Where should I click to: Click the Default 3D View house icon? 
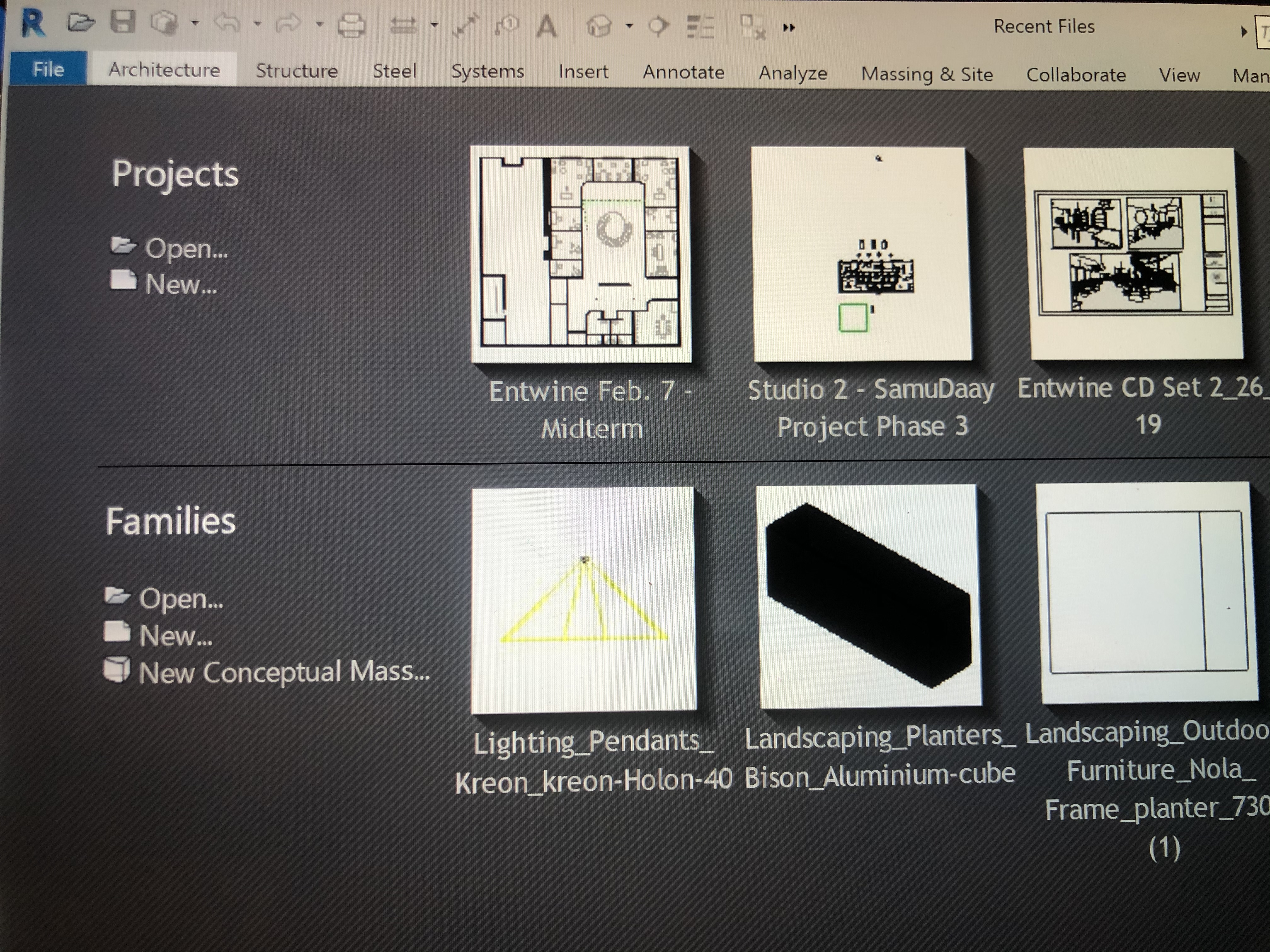click(x=599, y=26)
